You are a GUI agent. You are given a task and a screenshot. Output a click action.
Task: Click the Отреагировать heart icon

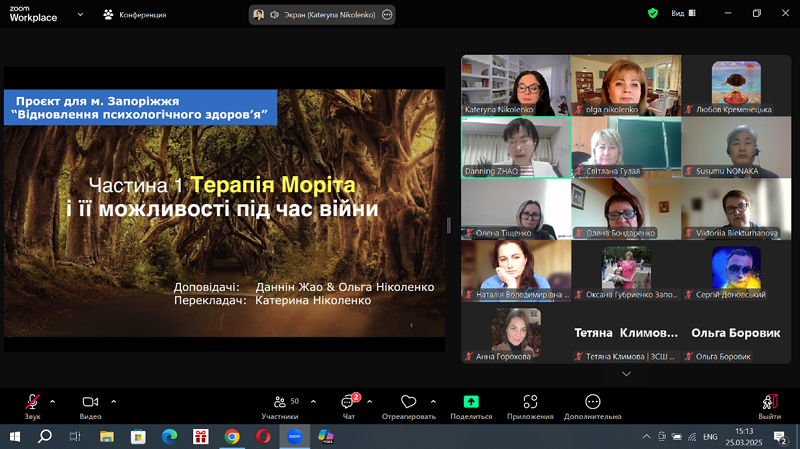point(408,403)
